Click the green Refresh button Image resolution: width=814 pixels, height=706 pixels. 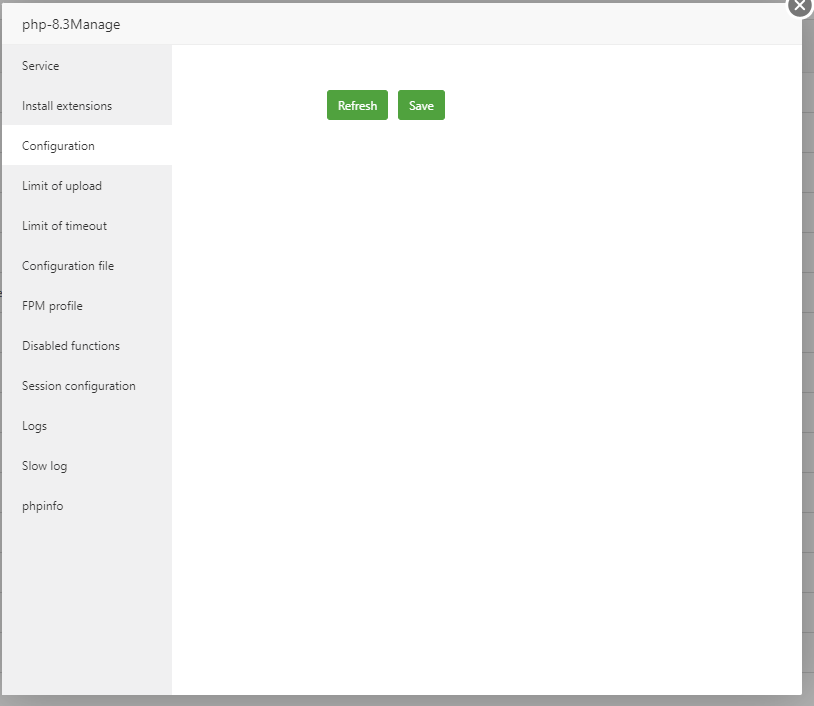357,105
